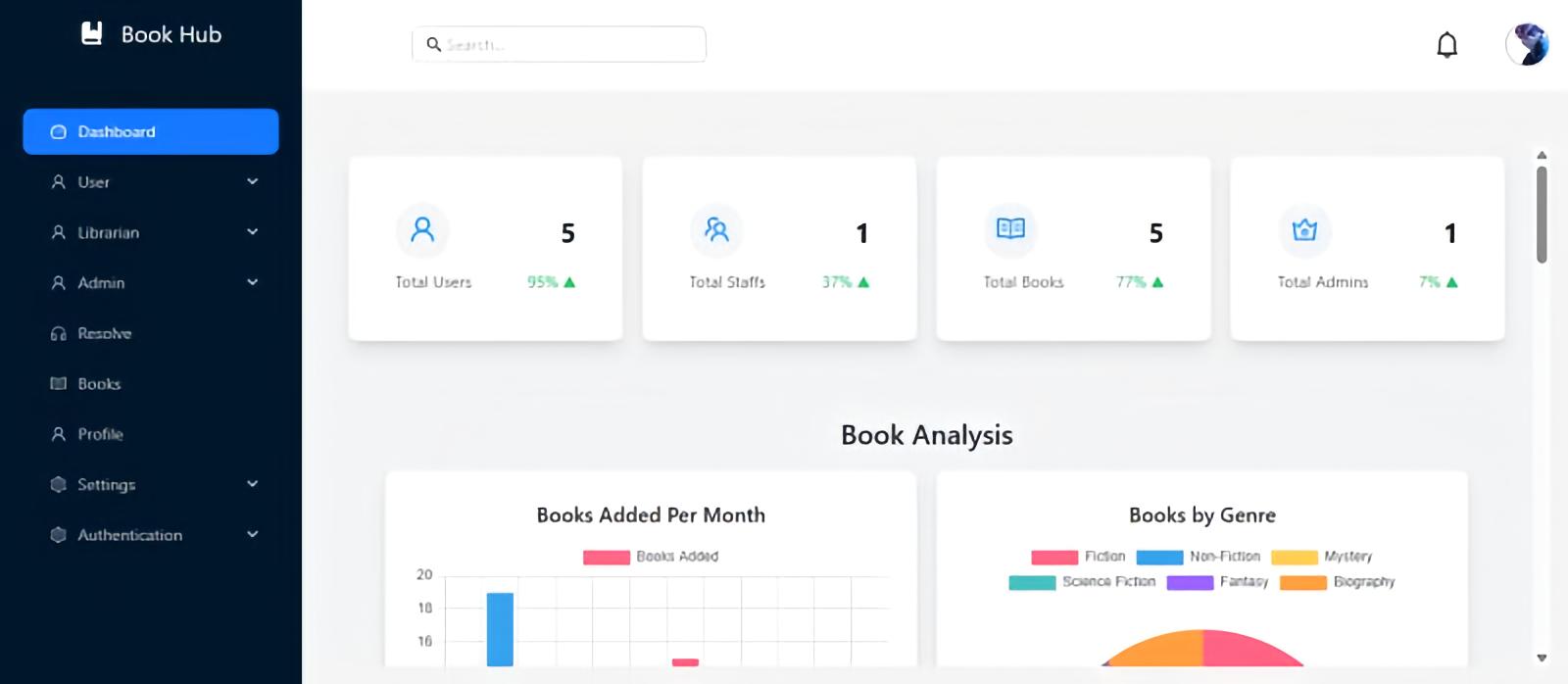The width and height of the screenshot is (1568, 684).
Task: Select Dashboard in the sidebar
Action: pyautogui.click(x=151, y=131)
